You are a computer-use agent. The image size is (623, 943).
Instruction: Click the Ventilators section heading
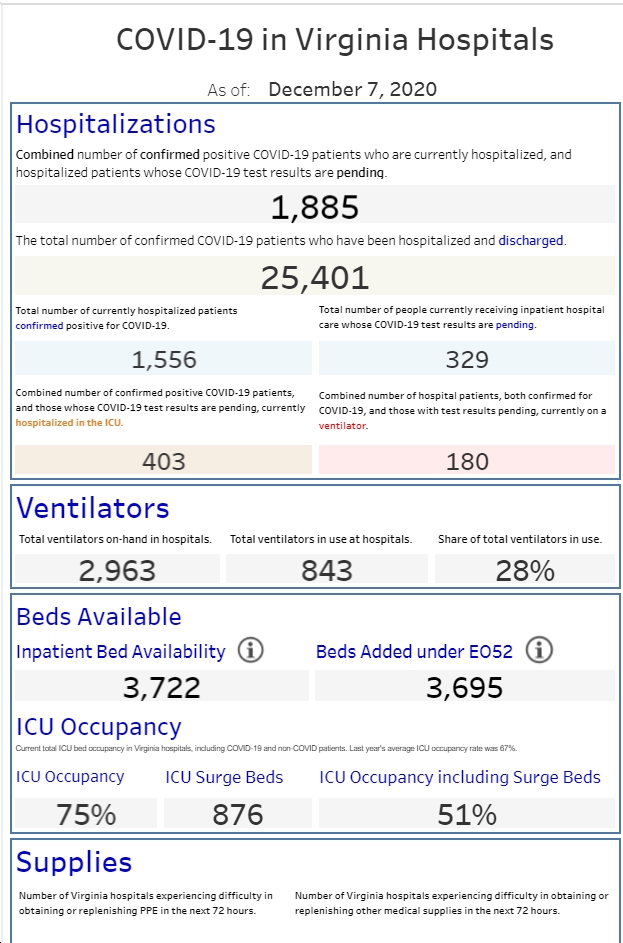[93, 508]
